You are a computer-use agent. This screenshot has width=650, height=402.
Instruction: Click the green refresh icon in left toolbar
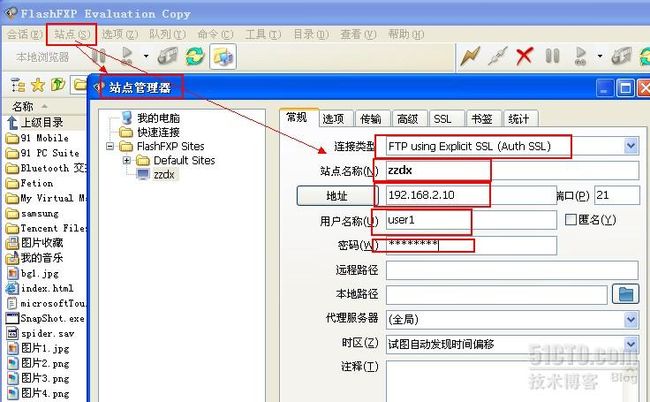coord(195,56)
